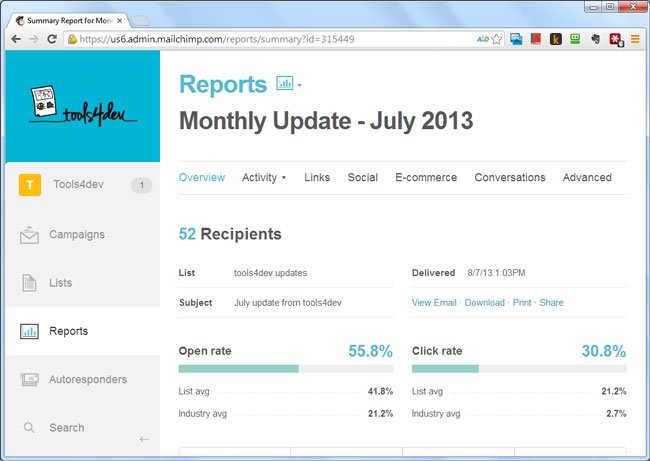Click the padlock icon in the URL bar

click(x=73, y=39)
